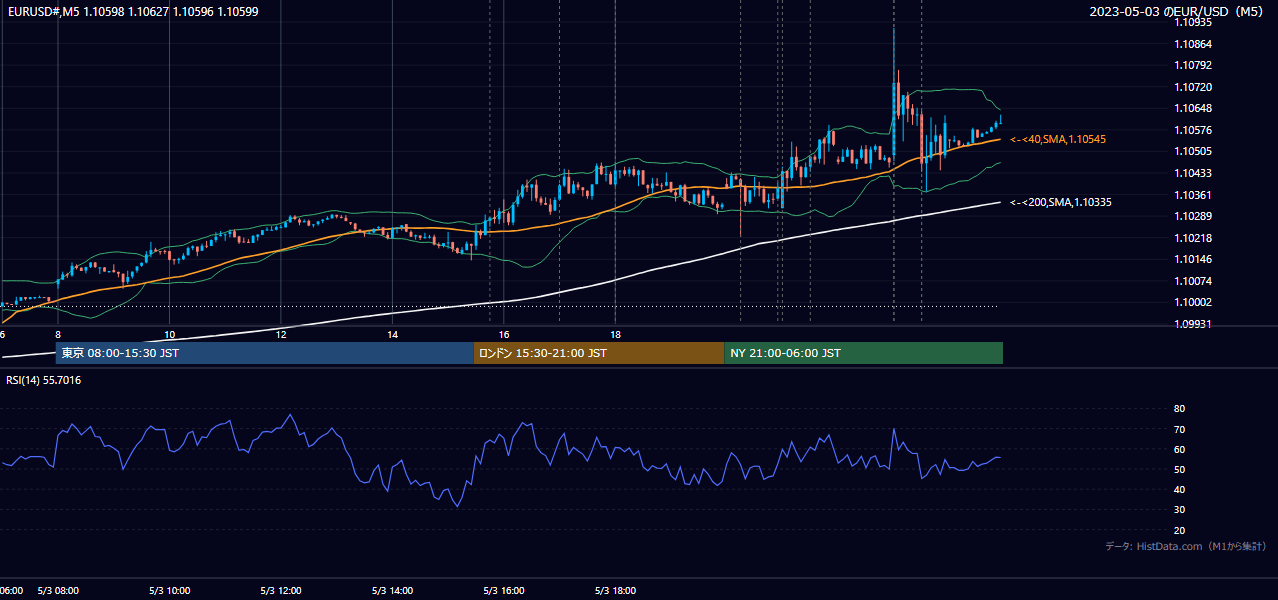The image size is (1278, 600).
Task: Click price level 1.10433 on the axis
Action: click(x=1193, y=173)
